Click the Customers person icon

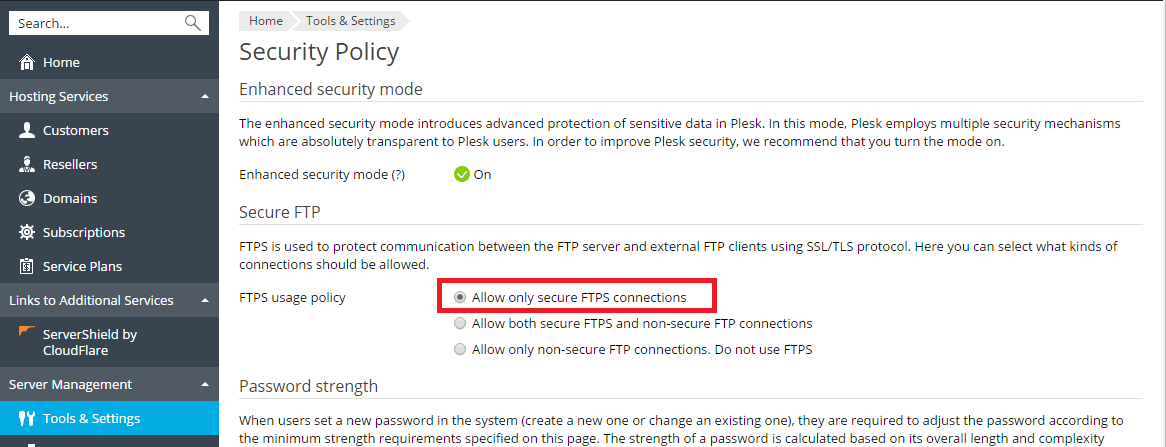pos(27,131)
